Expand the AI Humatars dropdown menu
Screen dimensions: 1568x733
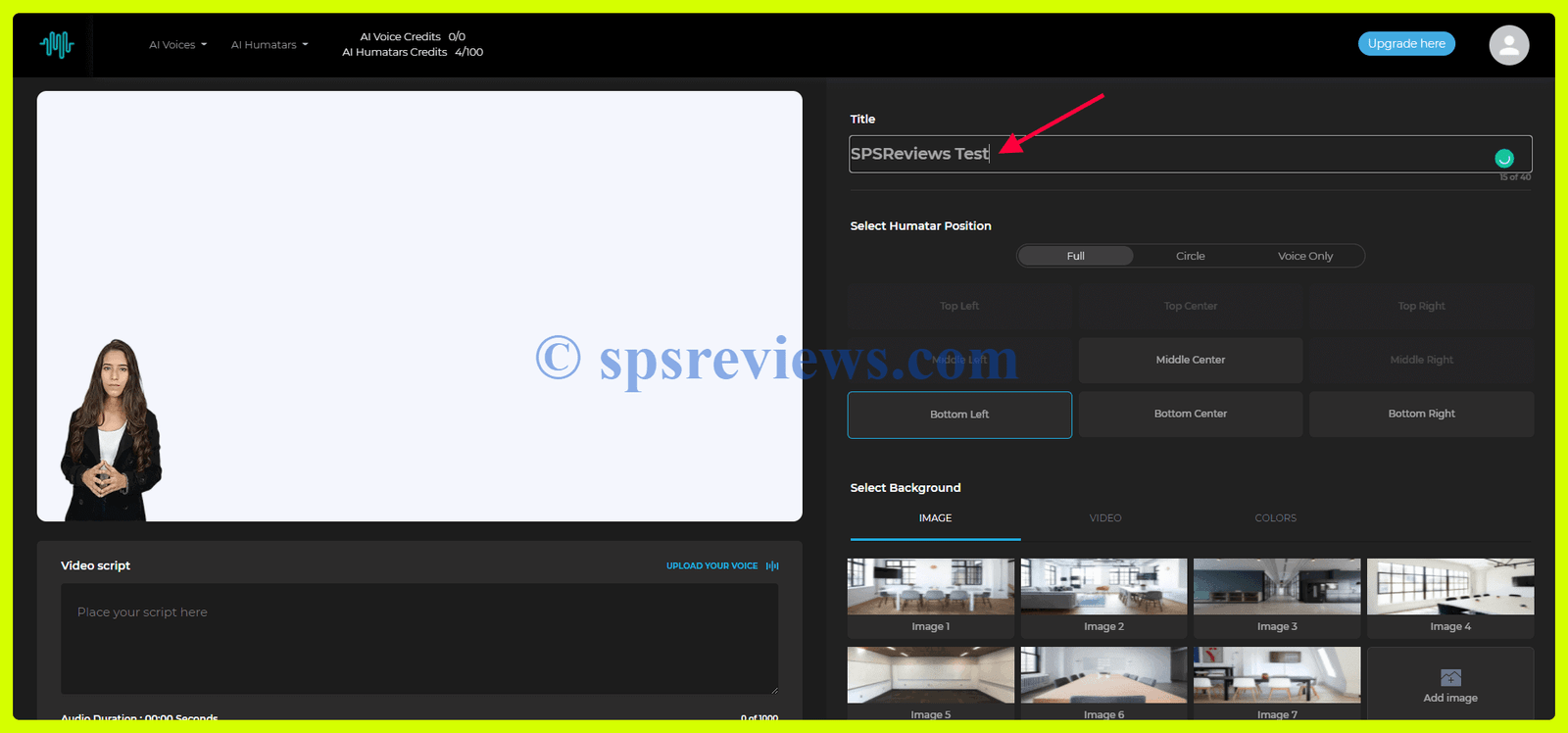[x=269, y=45]
